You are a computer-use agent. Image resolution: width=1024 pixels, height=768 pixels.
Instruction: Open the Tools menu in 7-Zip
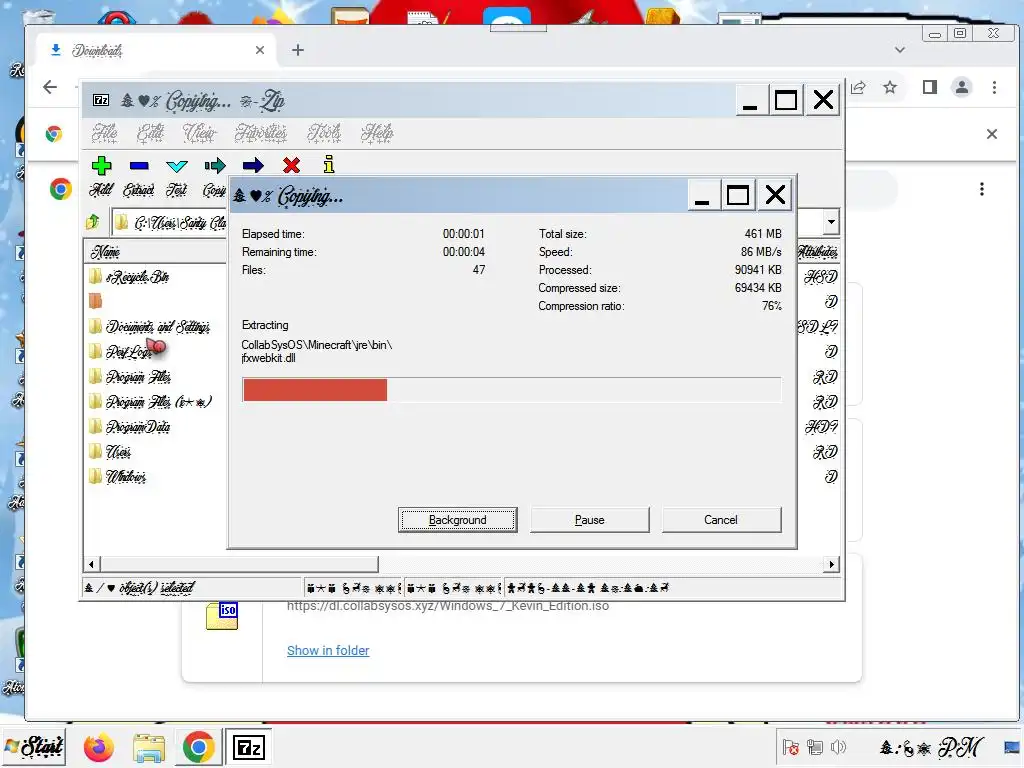pos(324,133)
